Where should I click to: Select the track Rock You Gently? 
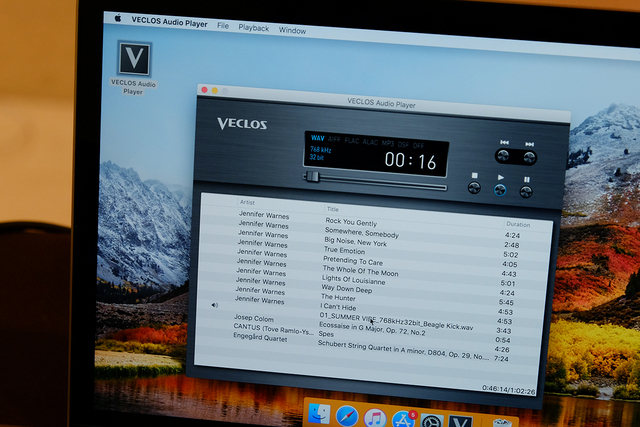[x=351, y=222]
